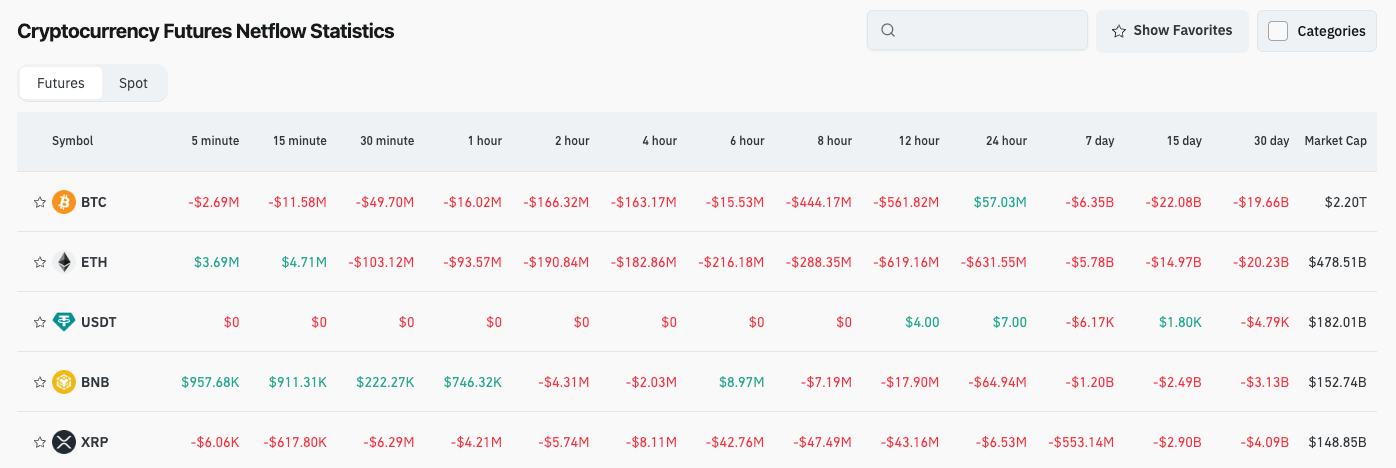Star the ETH row as favorite
Screen dimensions: 1396x468
40,262
